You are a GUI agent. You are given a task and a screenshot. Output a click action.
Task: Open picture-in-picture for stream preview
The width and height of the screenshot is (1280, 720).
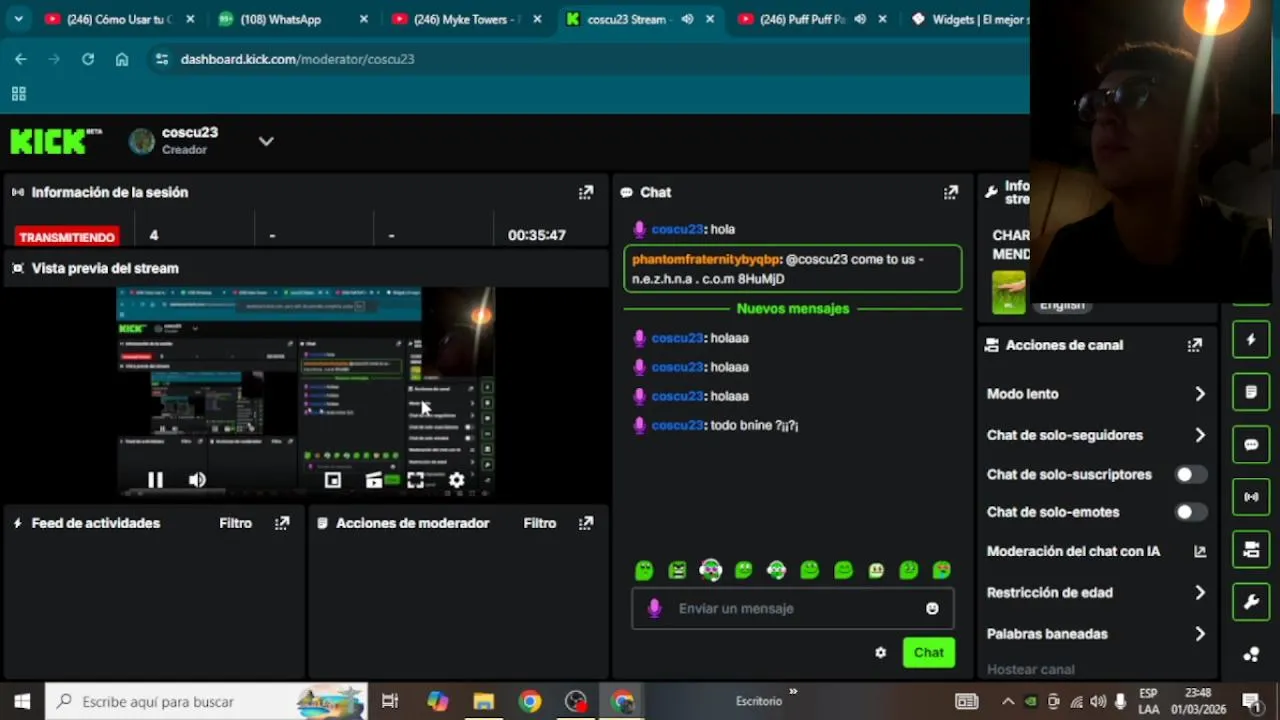333,480
